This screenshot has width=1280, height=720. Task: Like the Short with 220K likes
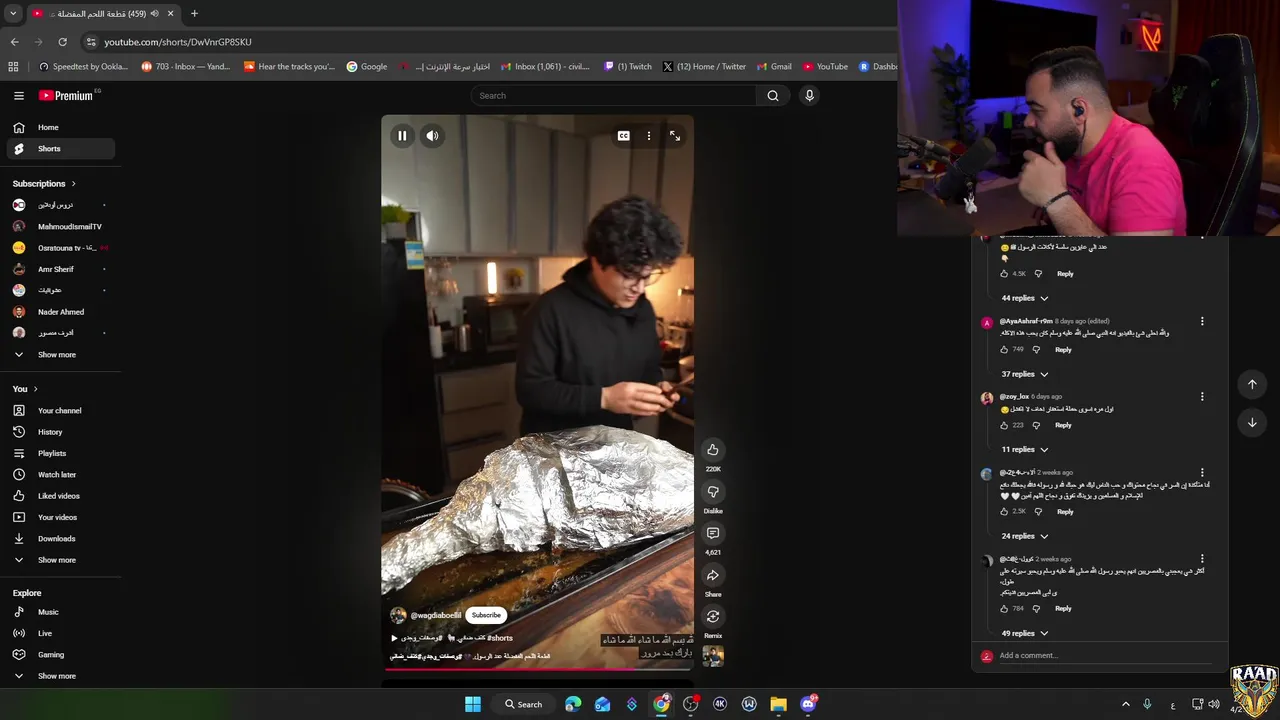713,449
